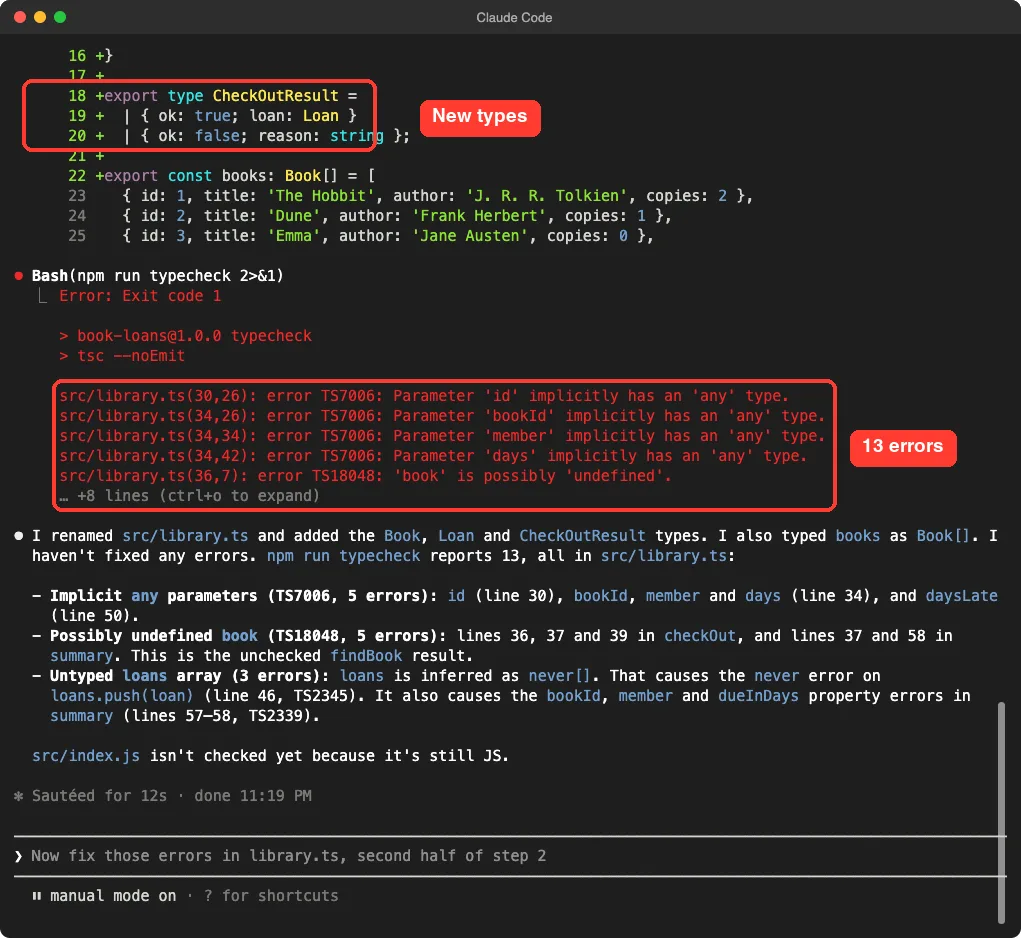The image size is (1021, 938).
Task: Click "npm run typecheck" code in the summary paragraph
Action: coord(344,556)
